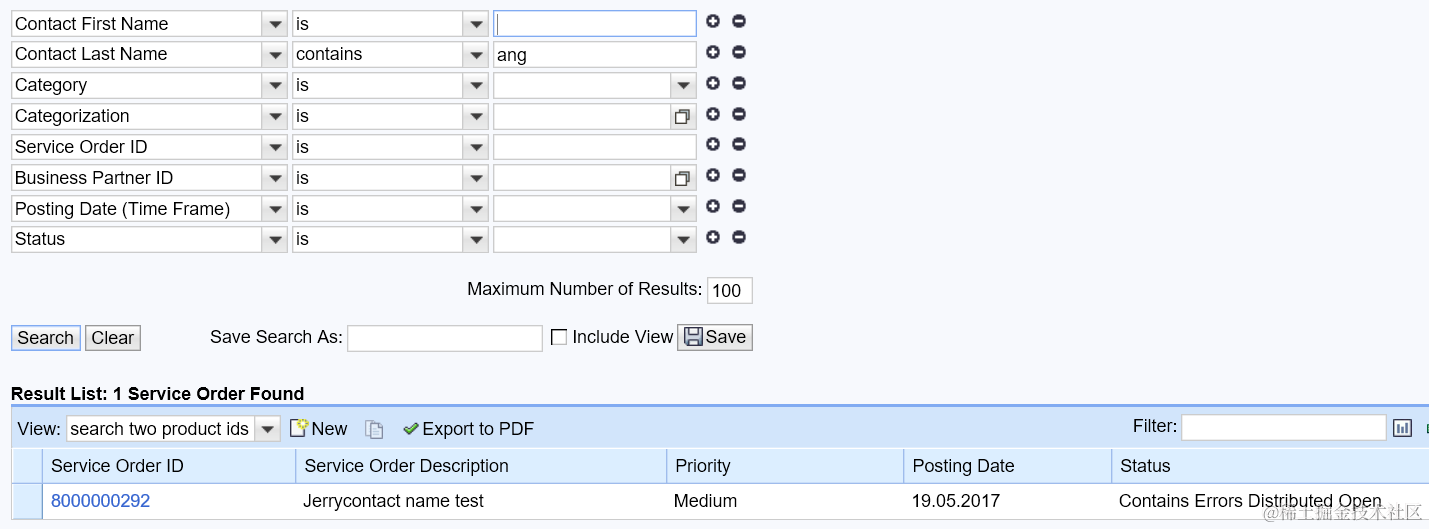Open operator dropdown for Status row
1429x529 pixels.
[x=476, y=240]
